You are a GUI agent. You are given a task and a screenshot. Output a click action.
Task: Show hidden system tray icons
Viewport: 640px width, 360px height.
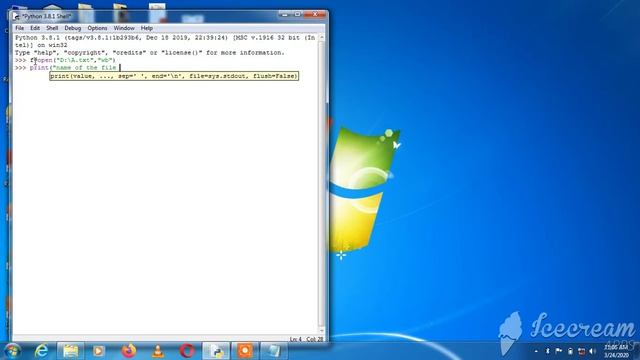(536, 351)
